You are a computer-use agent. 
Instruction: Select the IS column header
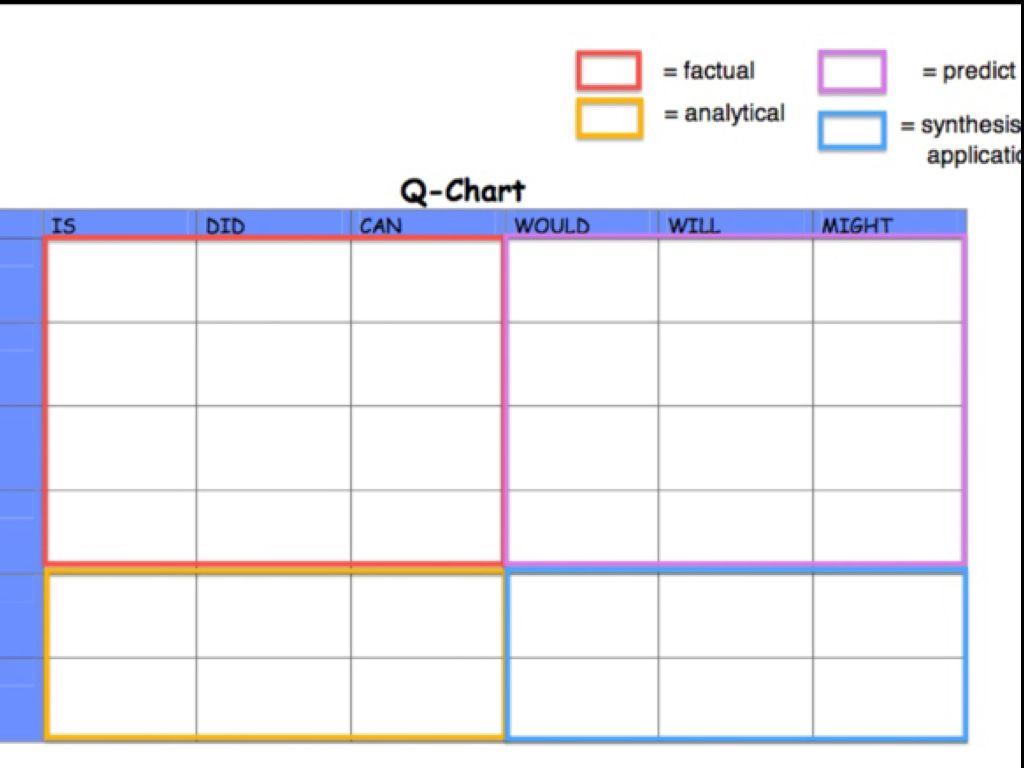(x=63, y=226)
